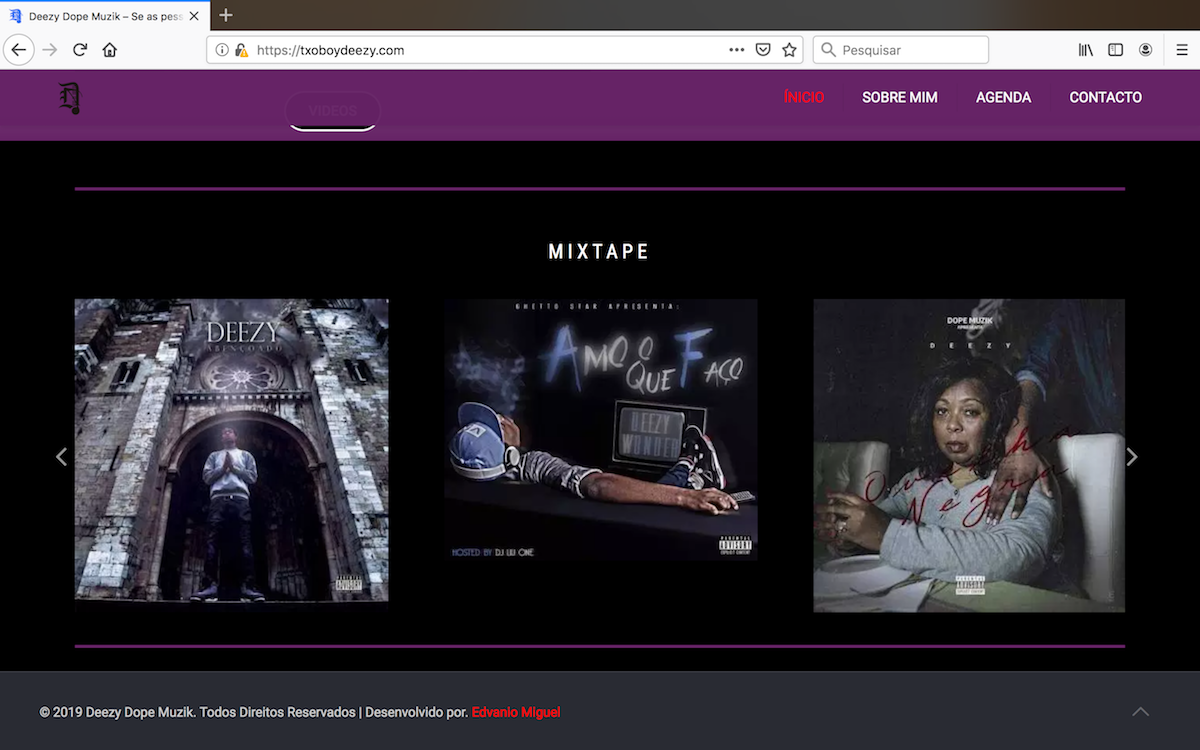This screenshot has width=1200, height=750.
Task: Show next mixtape with right carousel arrow
Action: tap(1132, 456)
